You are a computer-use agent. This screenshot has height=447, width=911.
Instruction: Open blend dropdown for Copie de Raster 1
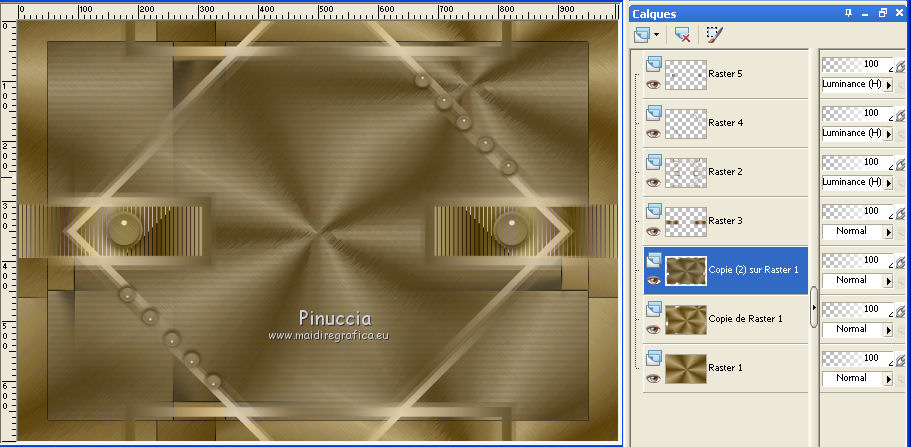888,330
